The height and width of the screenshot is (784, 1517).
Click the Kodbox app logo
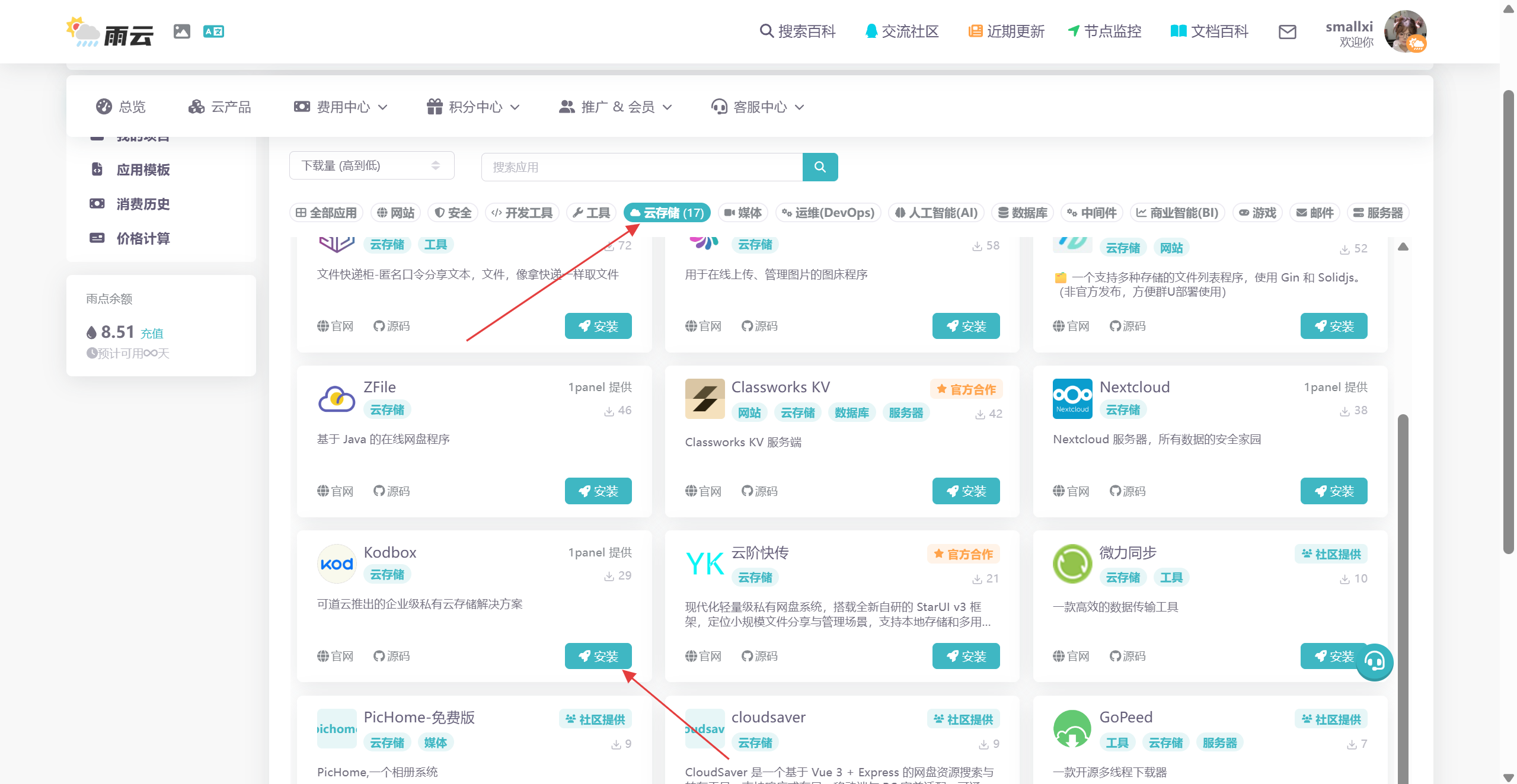[336, 564]
